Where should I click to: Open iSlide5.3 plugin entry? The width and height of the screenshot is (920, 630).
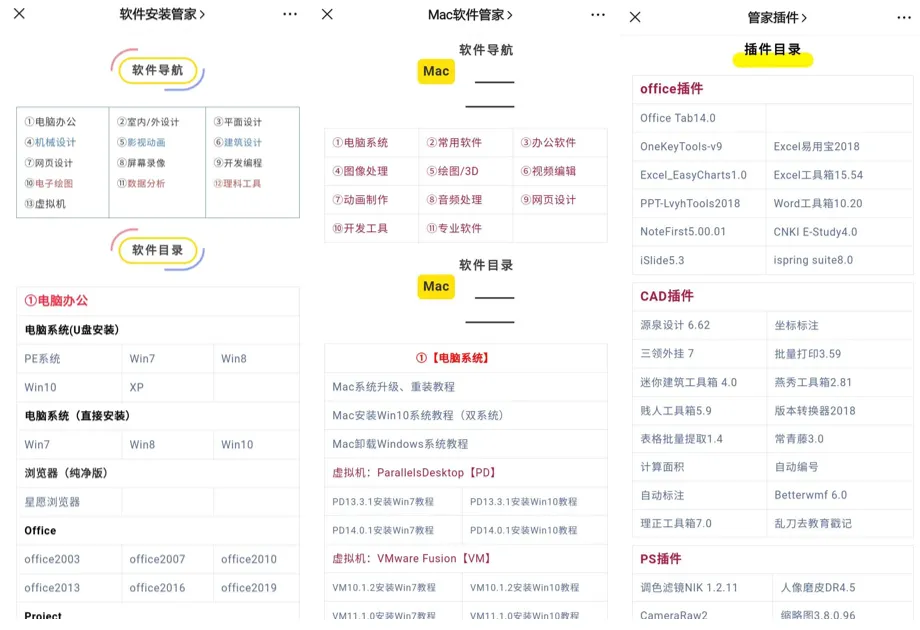coord(662,260)
